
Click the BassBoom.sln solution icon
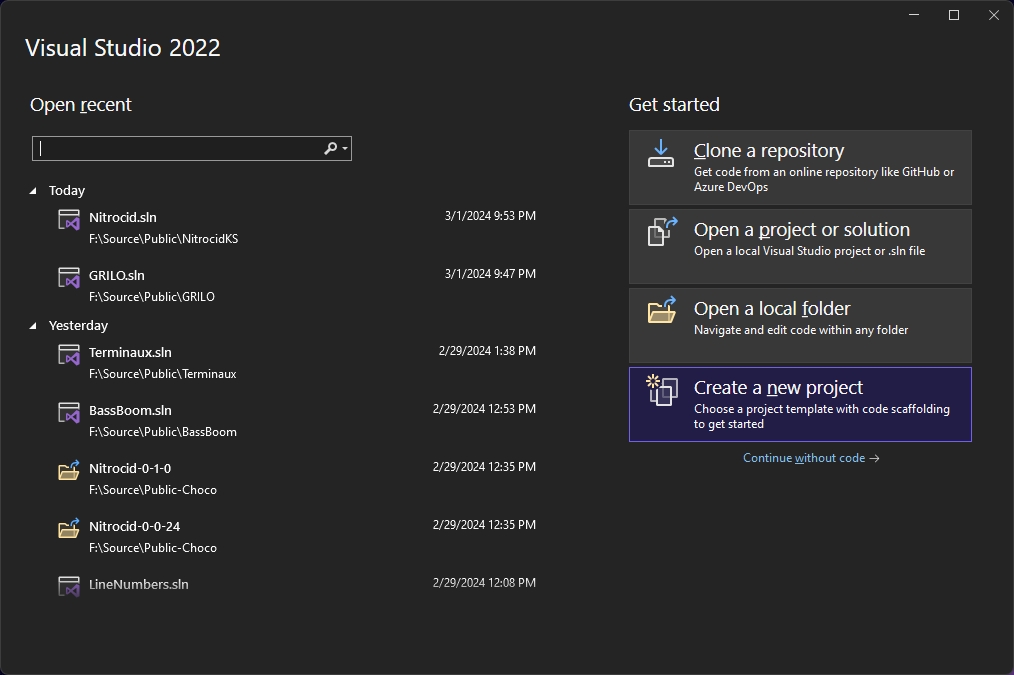pos(68,413)
